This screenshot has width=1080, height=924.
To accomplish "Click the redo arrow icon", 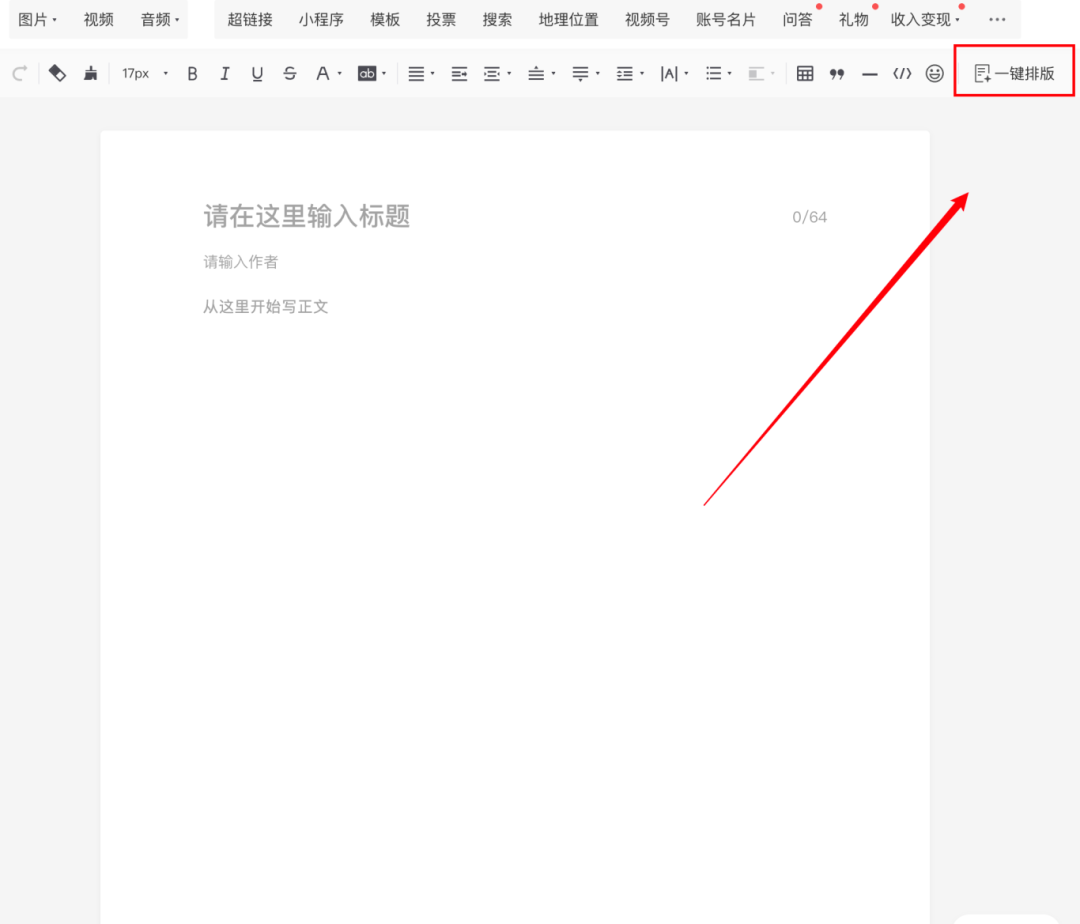I will (x=19, y=73).
